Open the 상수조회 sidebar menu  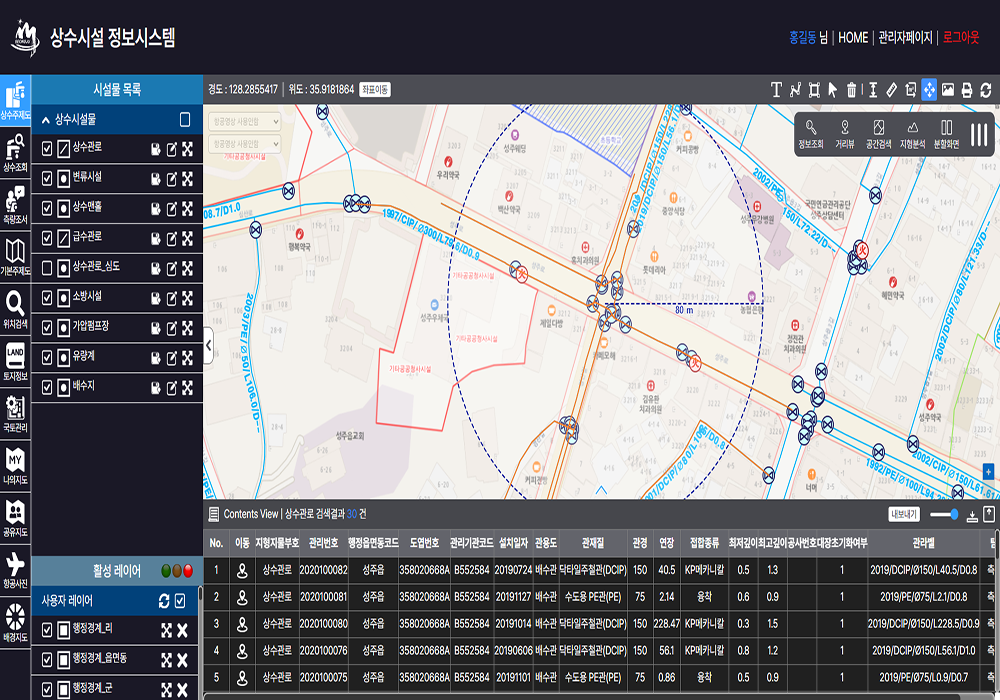(x=15, y=153)
